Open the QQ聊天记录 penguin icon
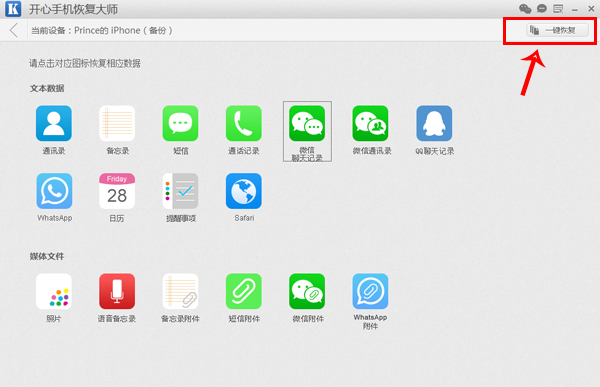The height and width of the screenshot is (387, 600). (434, 123)
